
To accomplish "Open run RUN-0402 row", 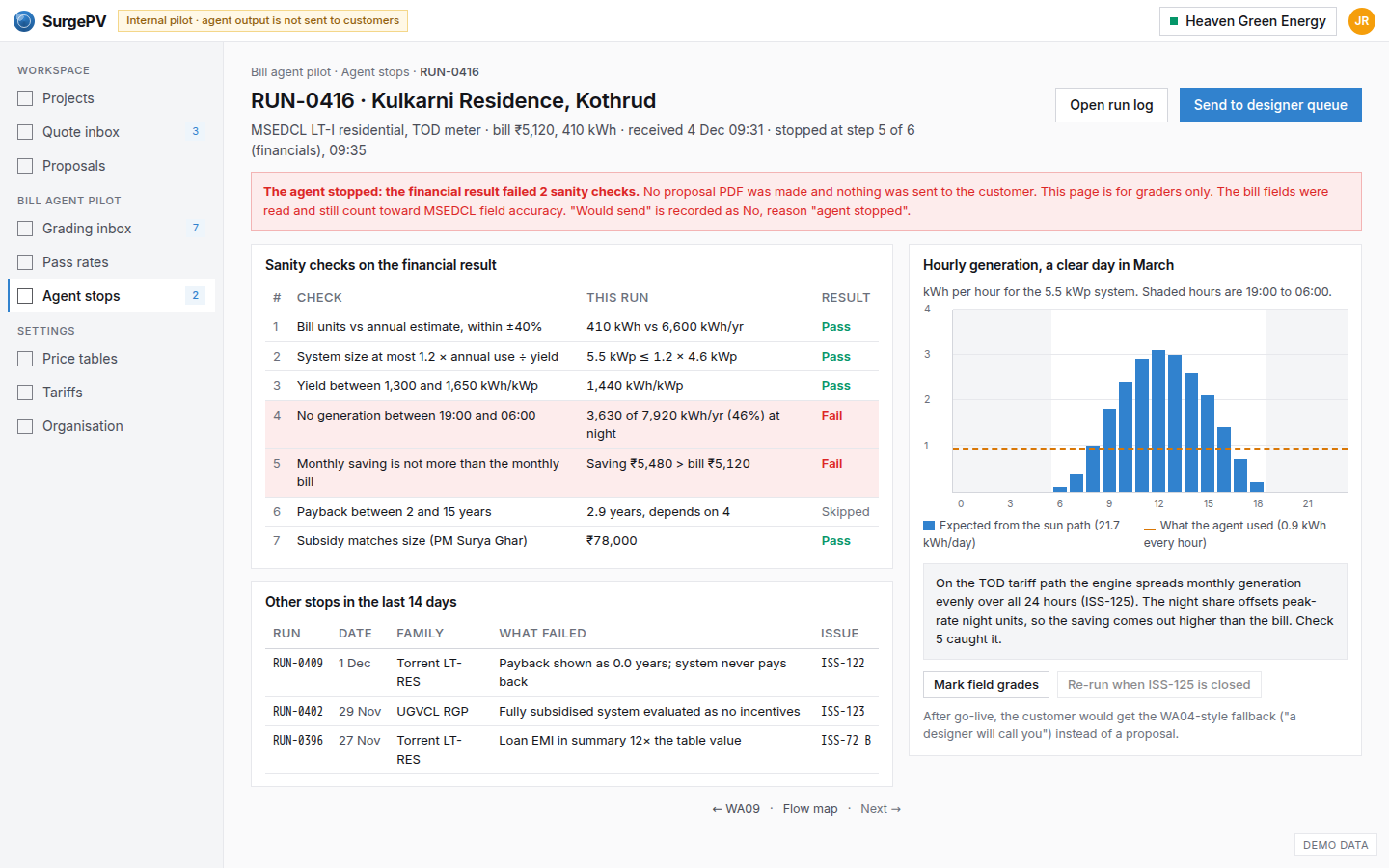I will [572, 712].
